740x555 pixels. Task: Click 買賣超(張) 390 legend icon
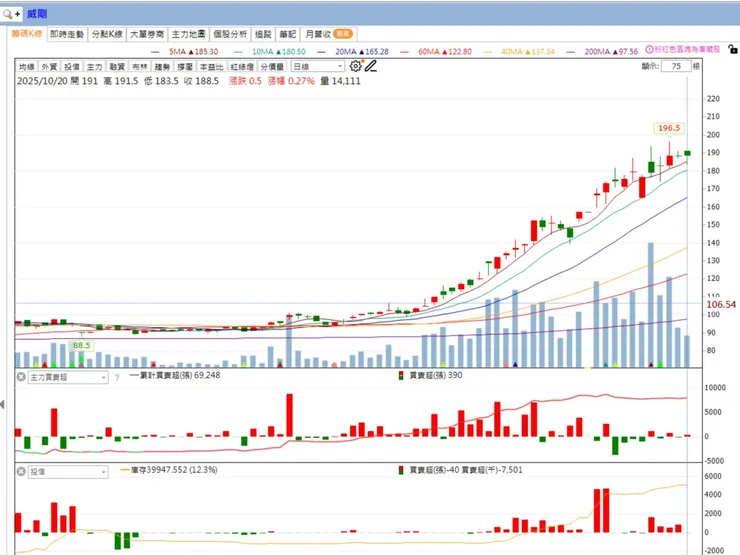(x=401, y=375)
